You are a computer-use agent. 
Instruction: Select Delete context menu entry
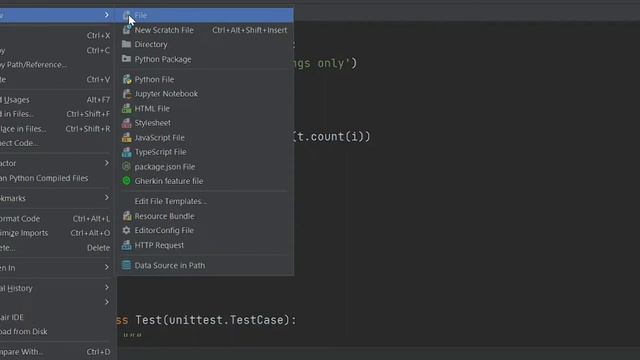click(57, 248)
